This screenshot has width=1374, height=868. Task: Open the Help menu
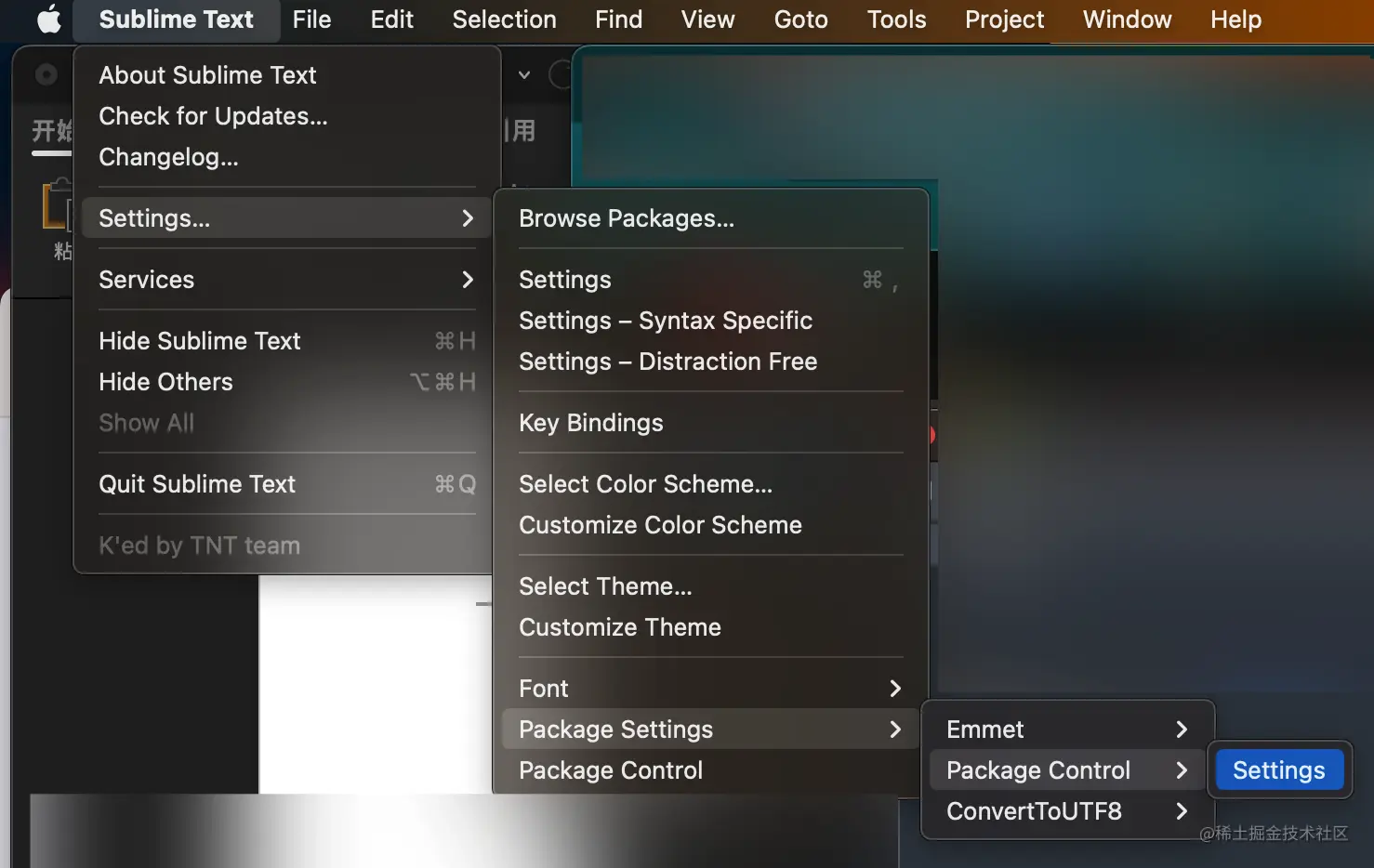[1235, 20]
